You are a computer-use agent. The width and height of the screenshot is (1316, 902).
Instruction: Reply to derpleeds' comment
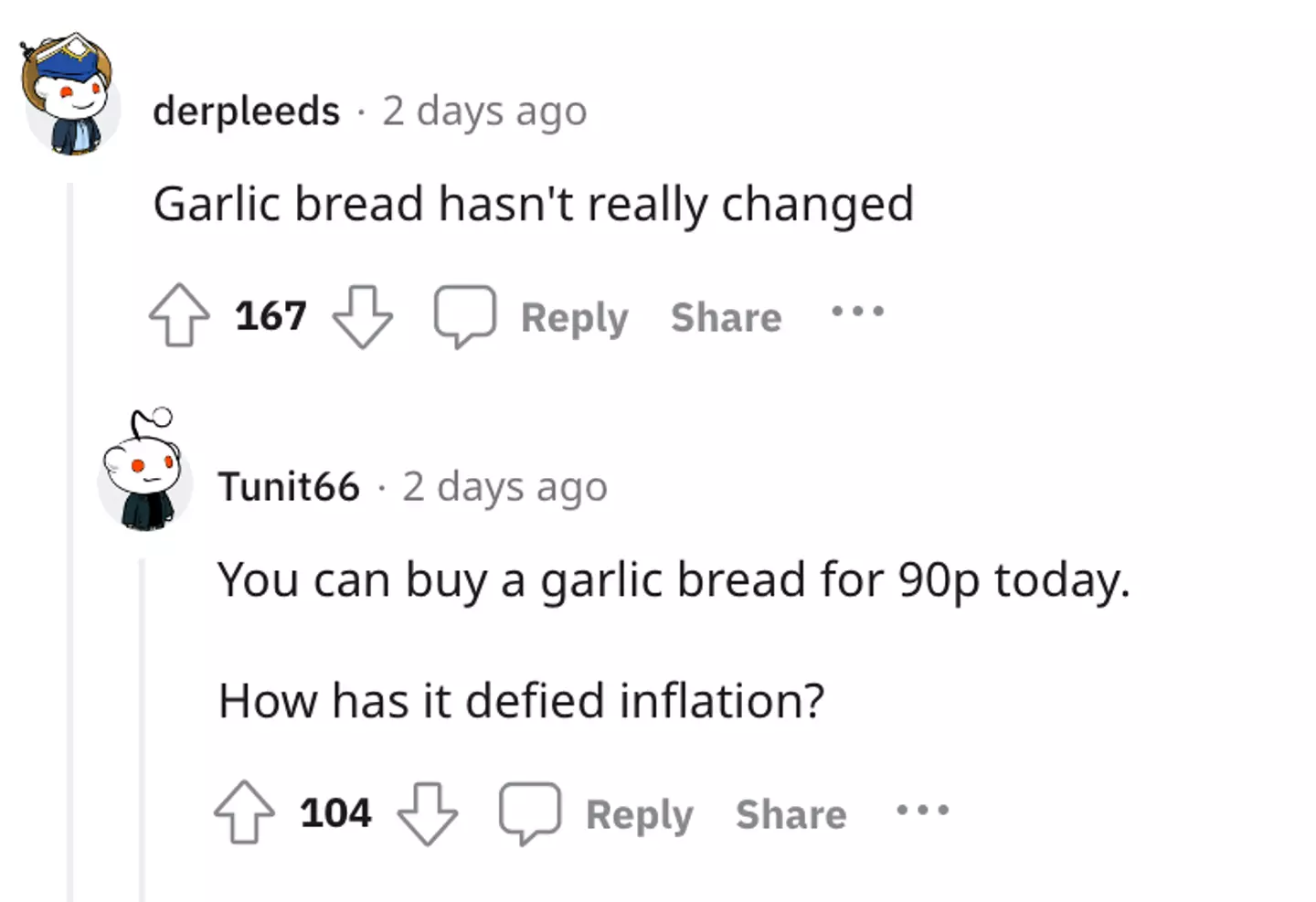(574, 318)
